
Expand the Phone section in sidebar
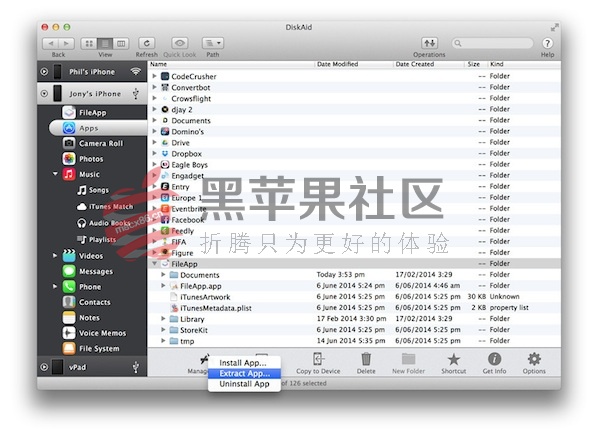pyautogui.click(x=55, y=286)
